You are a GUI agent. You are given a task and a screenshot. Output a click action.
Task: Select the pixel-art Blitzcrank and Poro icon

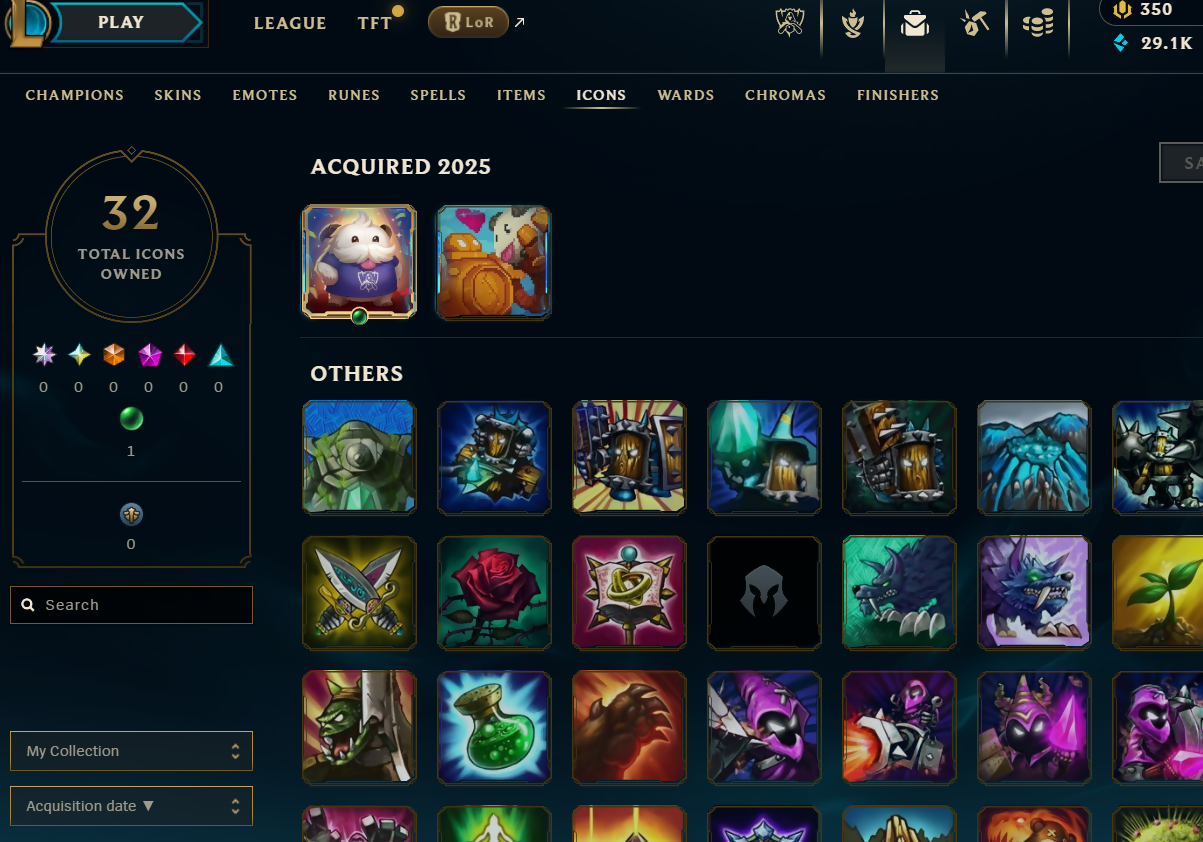coord(494,262)
